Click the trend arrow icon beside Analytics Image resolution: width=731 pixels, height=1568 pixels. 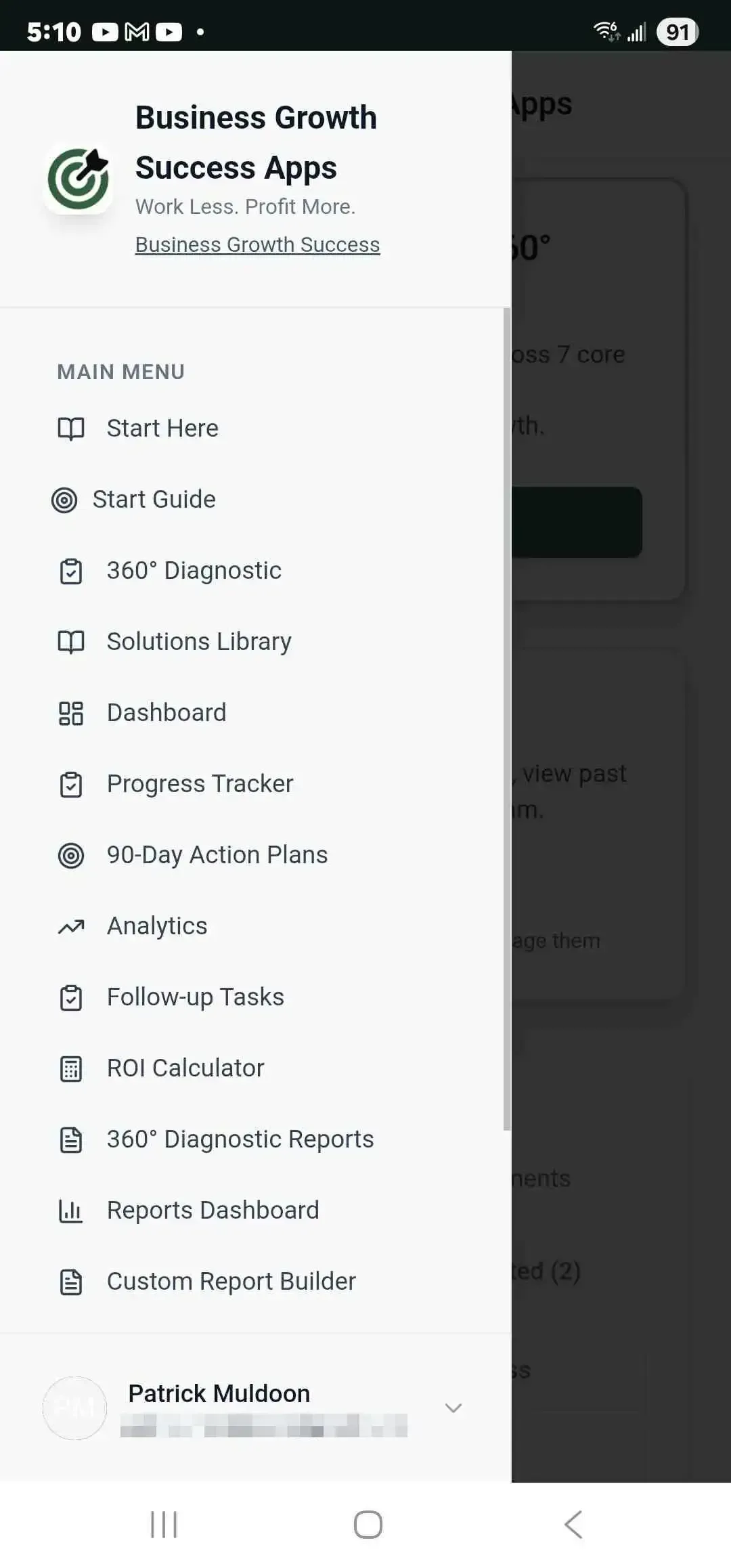coord(71,926)
